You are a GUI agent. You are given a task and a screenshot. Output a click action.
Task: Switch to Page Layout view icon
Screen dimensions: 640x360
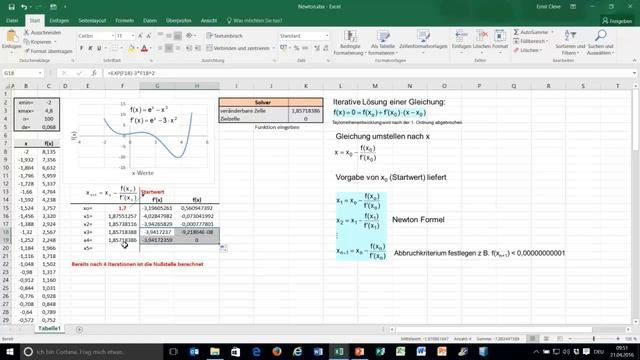point(546,339)
